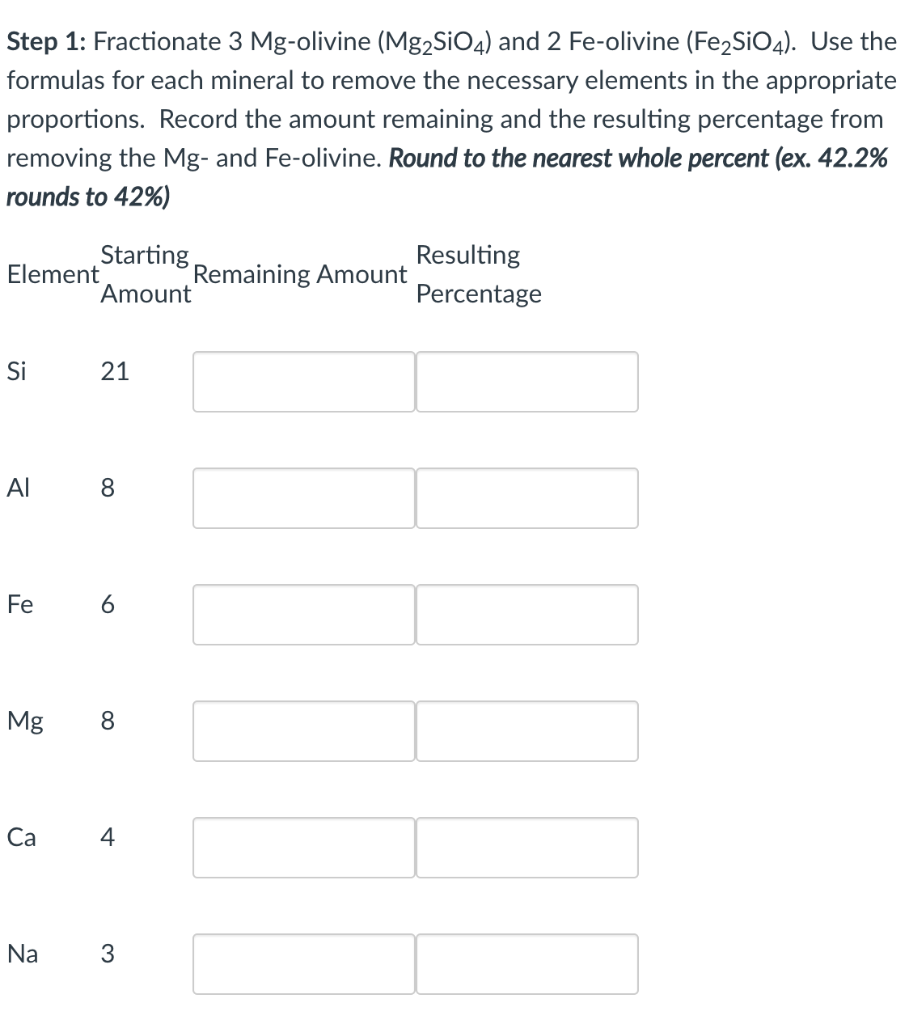
Task: Select the Resulting Percentage column header
Action: pos(480,274)
